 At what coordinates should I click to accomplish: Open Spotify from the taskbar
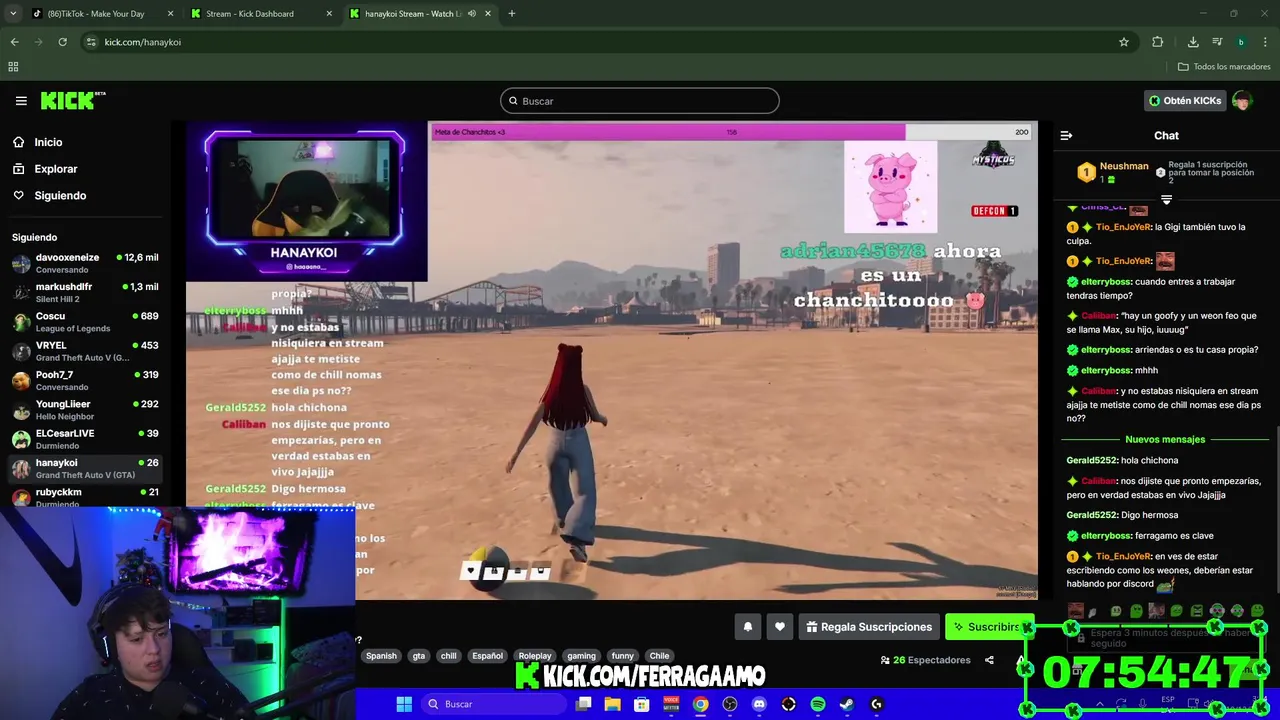pyautogui.click(x=818, y=704)
